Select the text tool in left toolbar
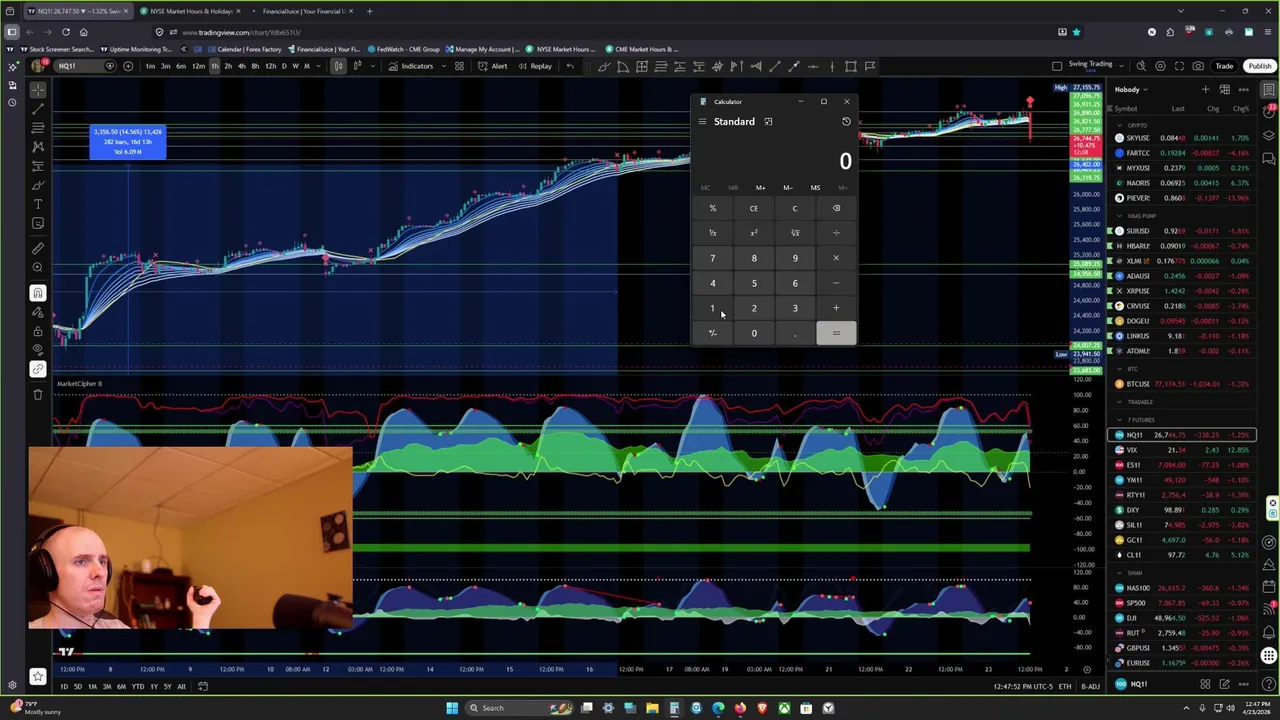Viewport: 1280px width, 720px height. tap(38, 204)
